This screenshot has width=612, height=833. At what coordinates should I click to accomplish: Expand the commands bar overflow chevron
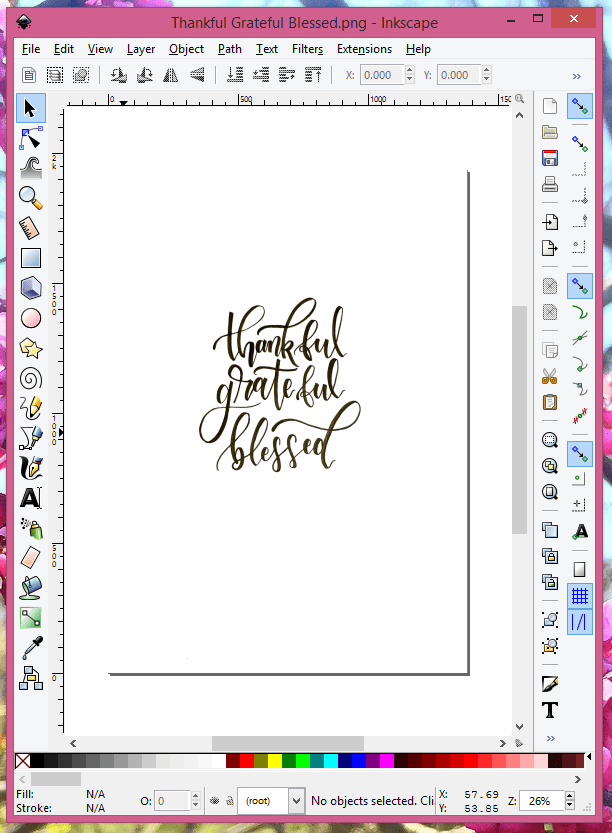pyautogui.click(x=550, y=738)
